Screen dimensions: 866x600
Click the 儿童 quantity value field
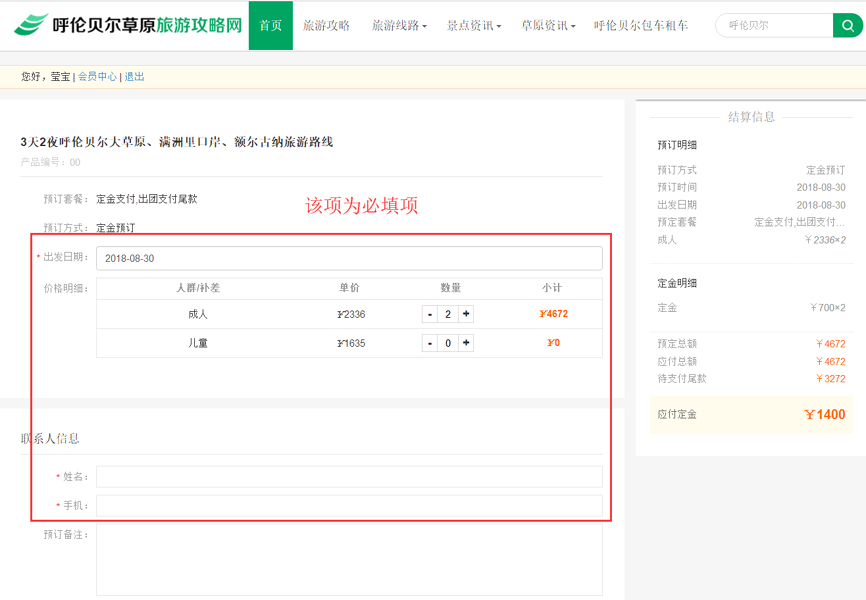pyautogui.click(x=448, y=343)
